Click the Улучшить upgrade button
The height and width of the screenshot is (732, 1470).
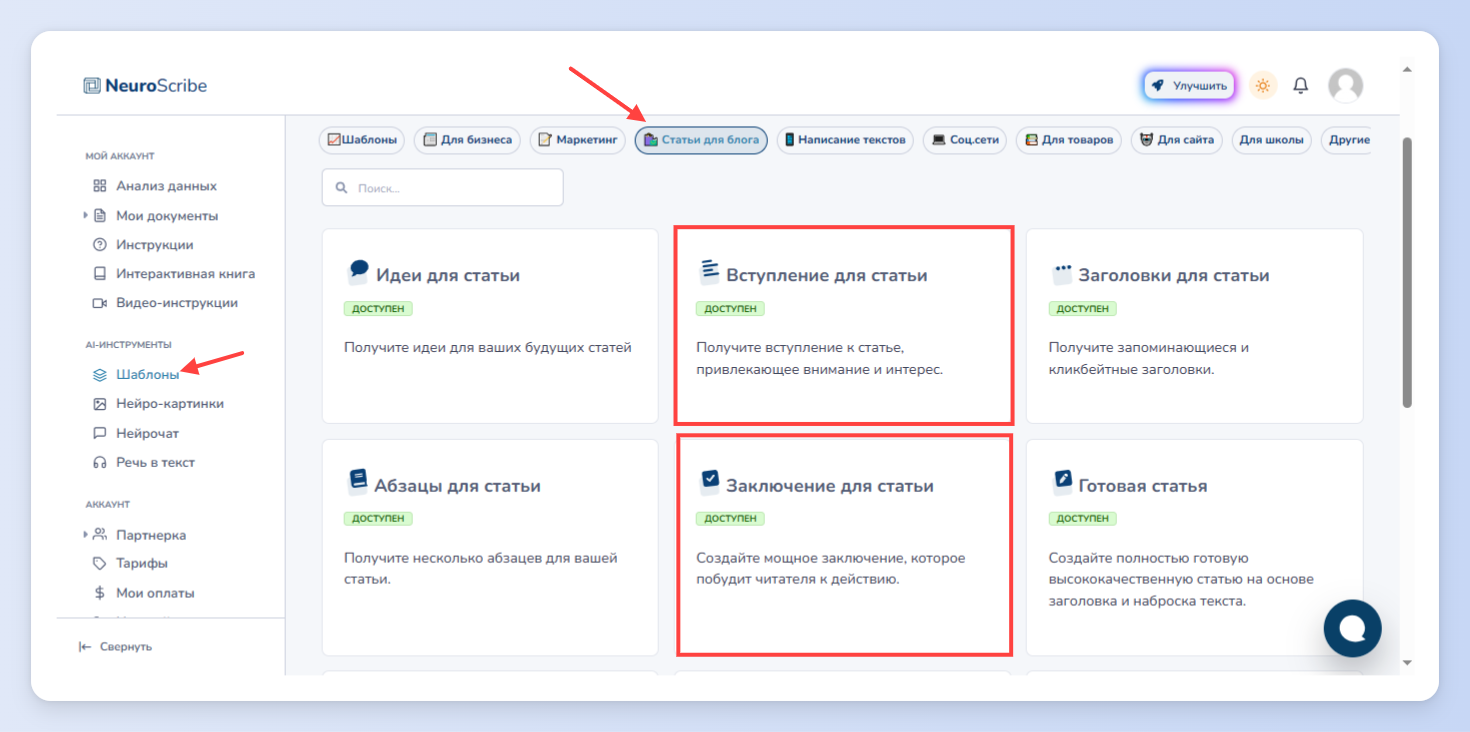coord(1189,86)
